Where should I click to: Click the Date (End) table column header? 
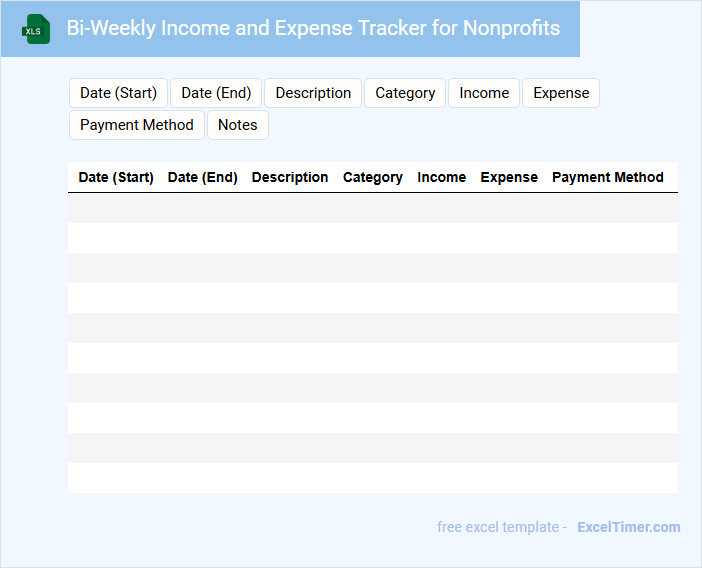202,177
